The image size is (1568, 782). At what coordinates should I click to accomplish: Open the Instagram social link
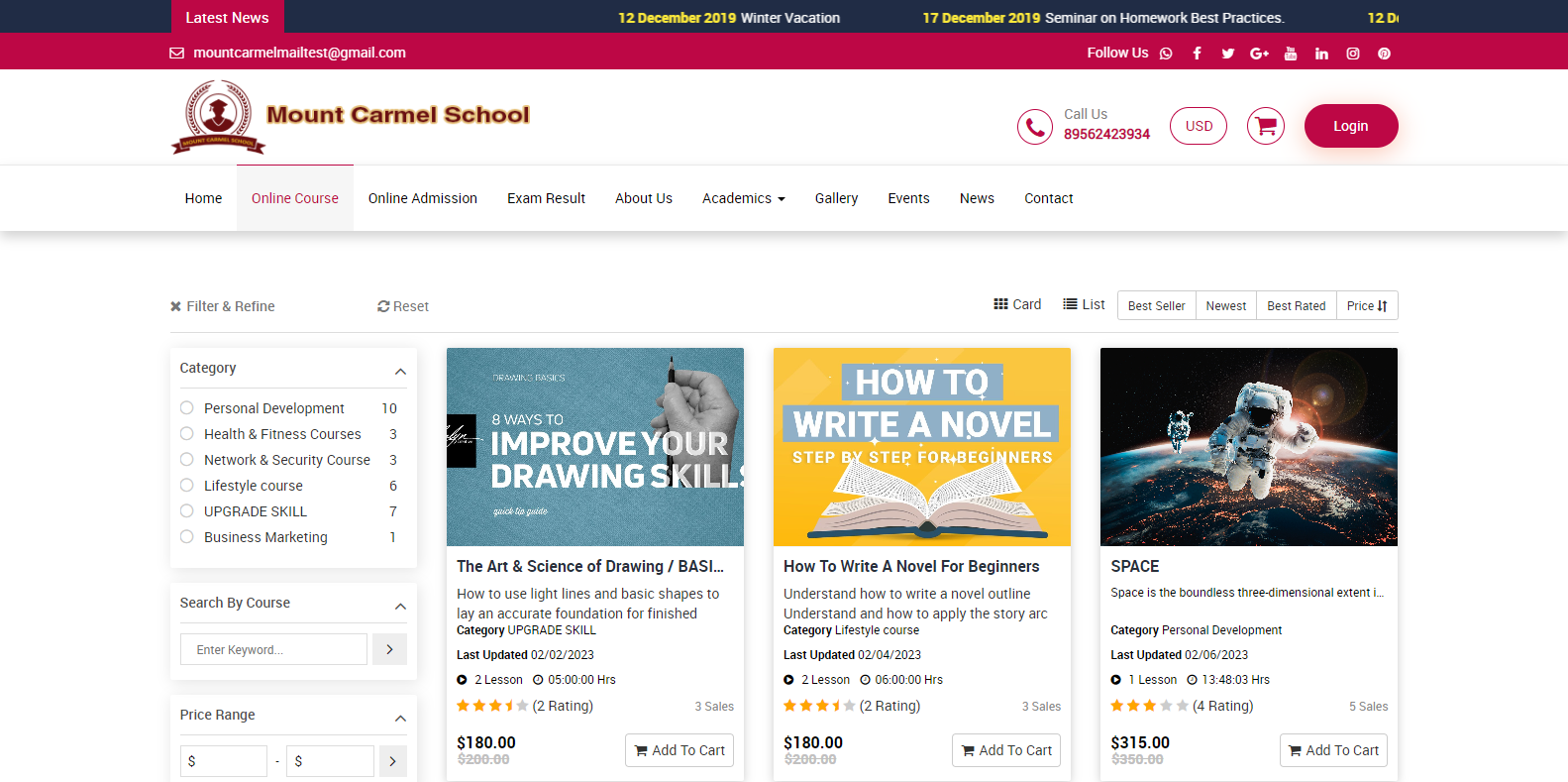(1352, 54)
